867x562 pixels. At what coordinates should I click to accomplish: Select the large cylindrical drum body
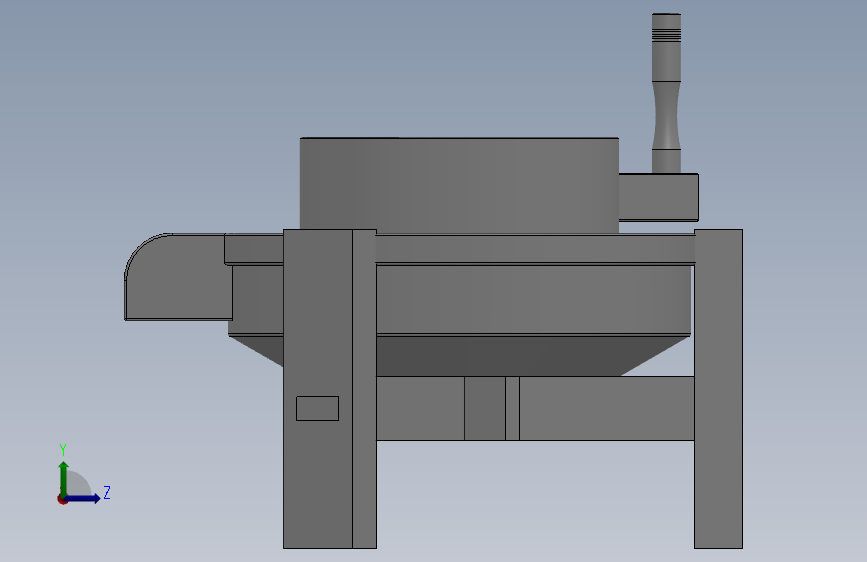(x=459, y=185)
